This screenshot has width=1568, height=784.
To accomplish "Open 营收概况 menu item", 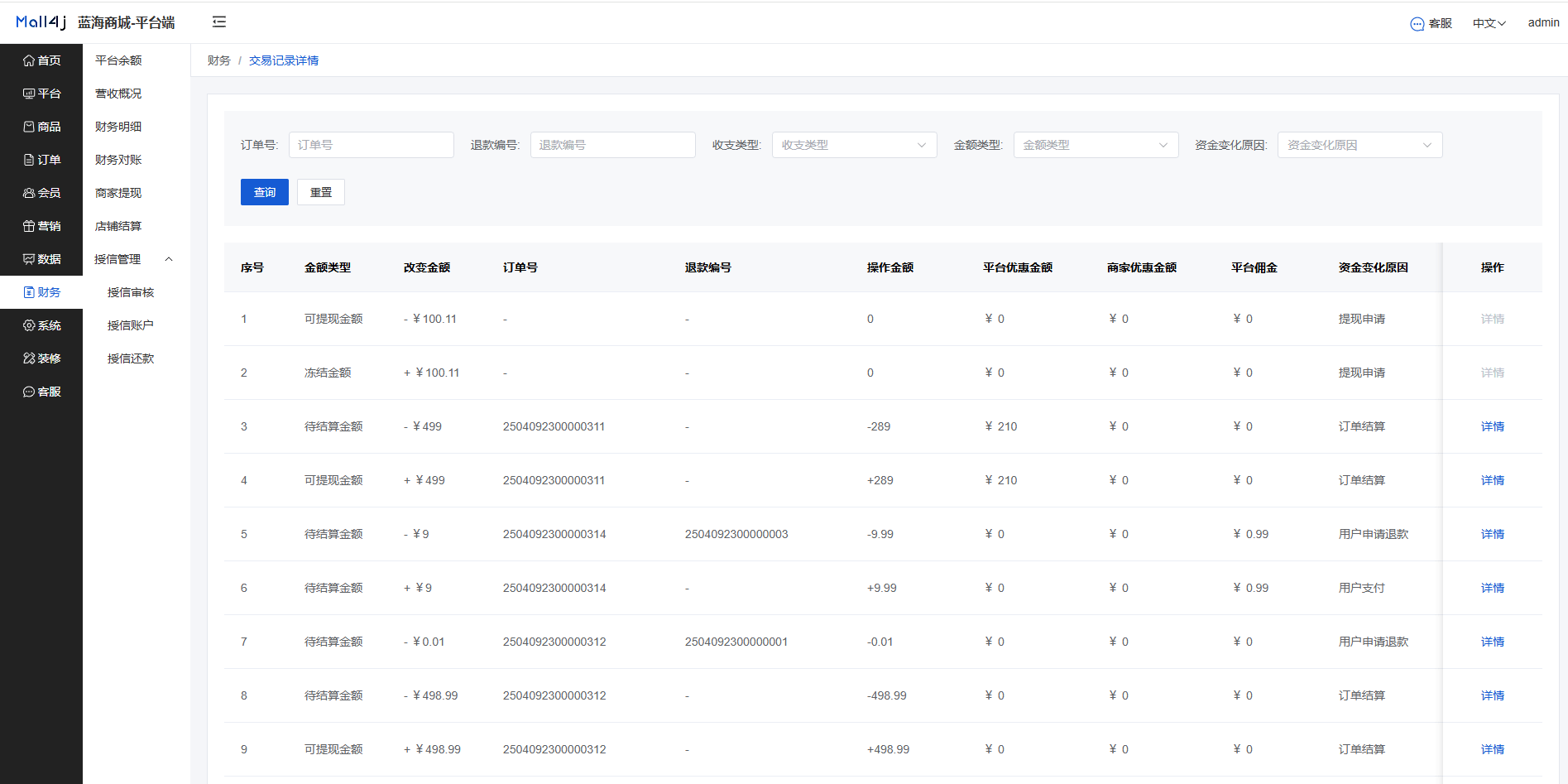I will tap(118, 94).
